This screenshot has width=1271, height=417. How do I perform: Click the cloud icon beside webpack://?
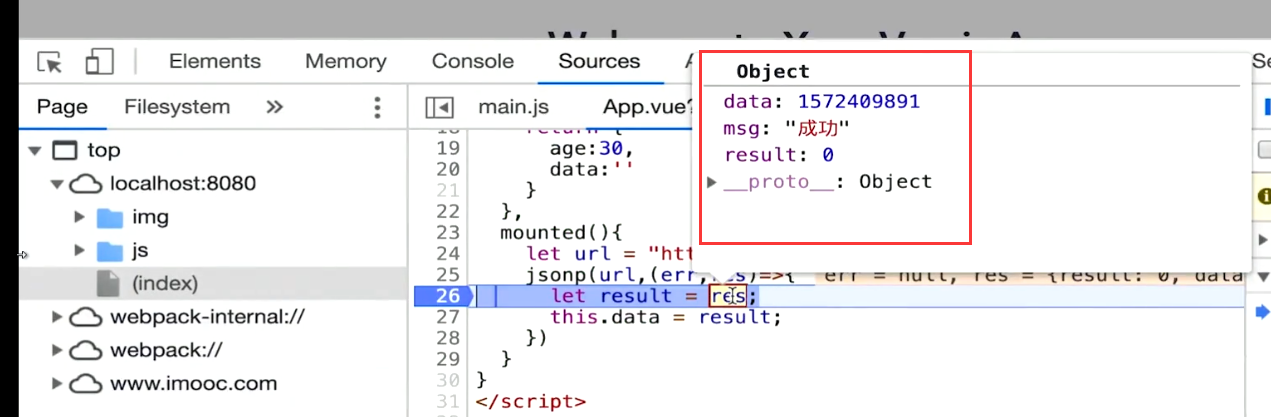pyautogui.click(x=87, y=350)
